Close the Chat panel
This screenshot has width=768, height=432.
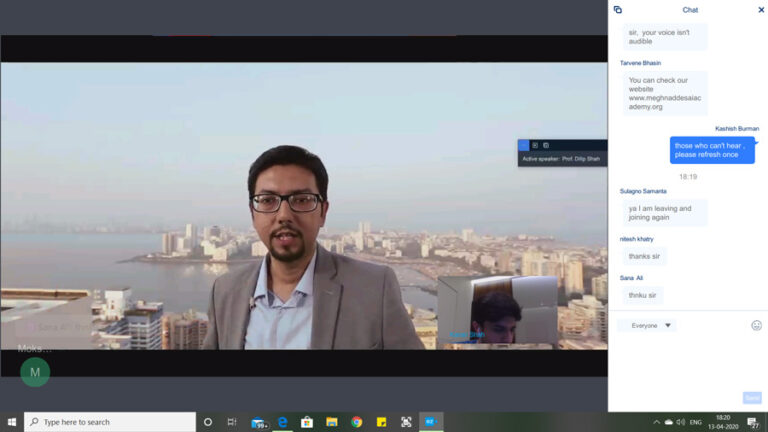click(x=761, y=10)
